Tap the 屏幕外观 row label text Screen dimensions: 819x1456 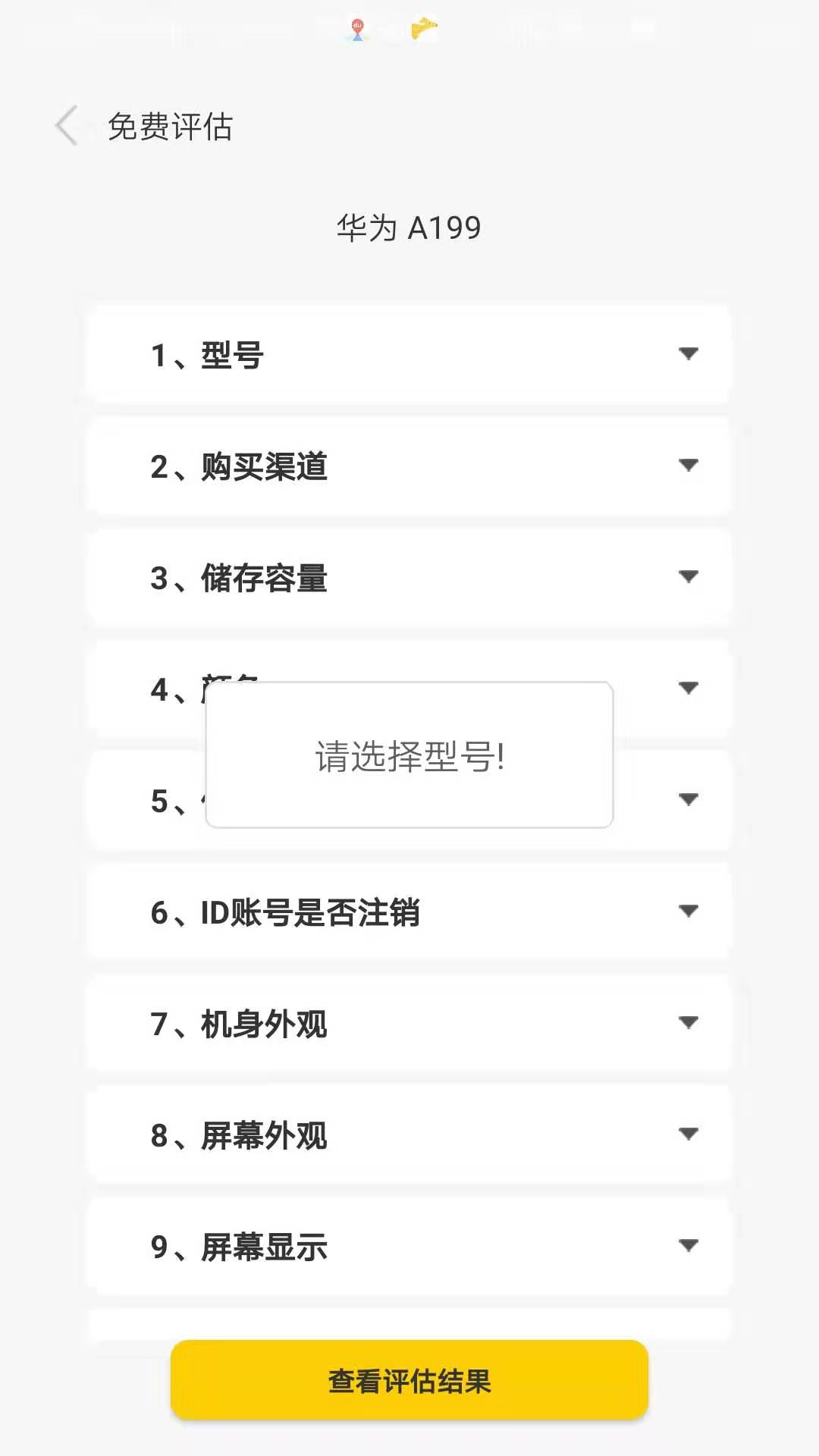[239, 1136]
